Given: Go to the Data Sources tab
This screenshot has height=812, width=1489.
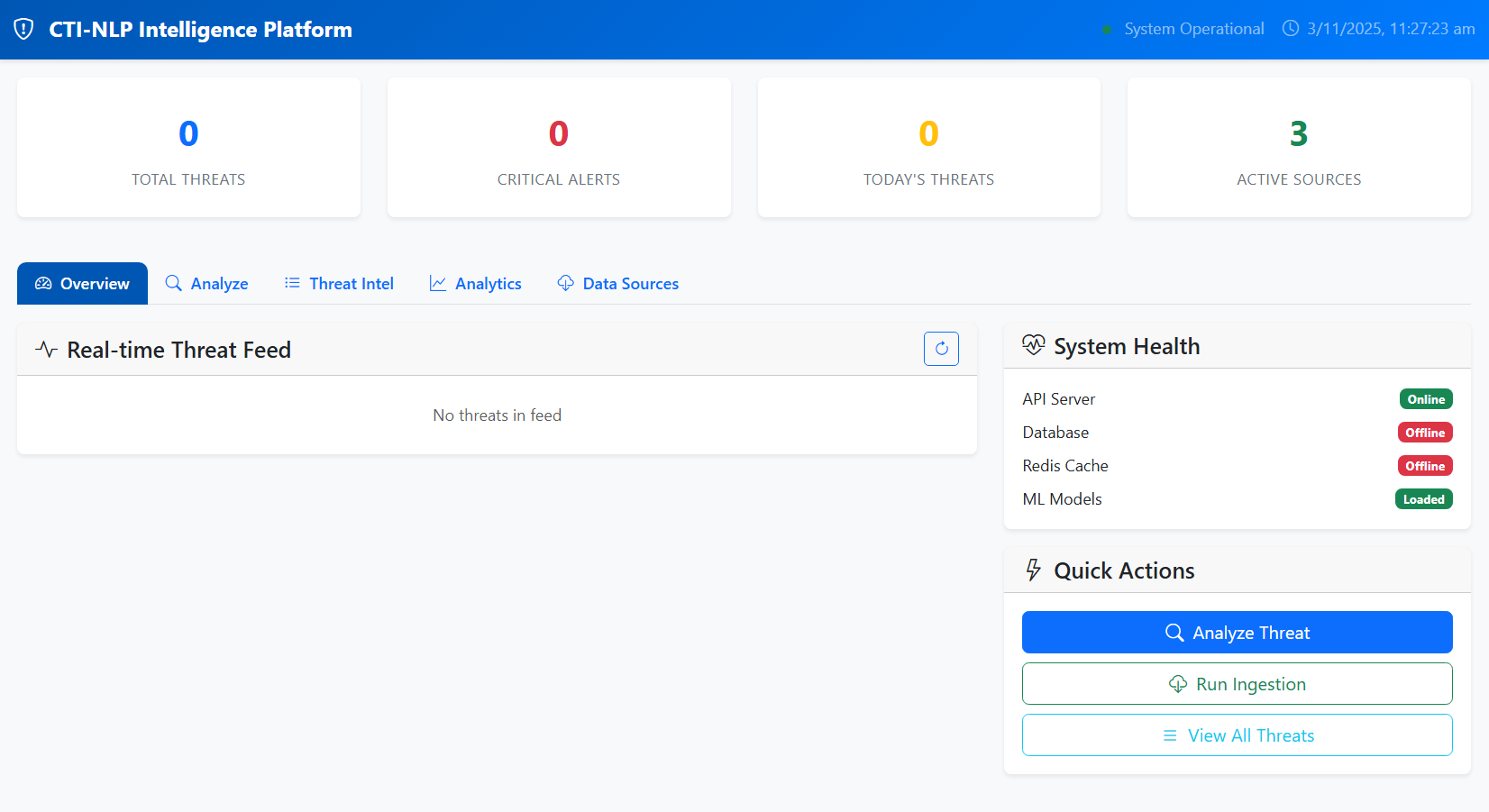Looking at the screenshot, I should pyautogui.click(x=617, y=284).
